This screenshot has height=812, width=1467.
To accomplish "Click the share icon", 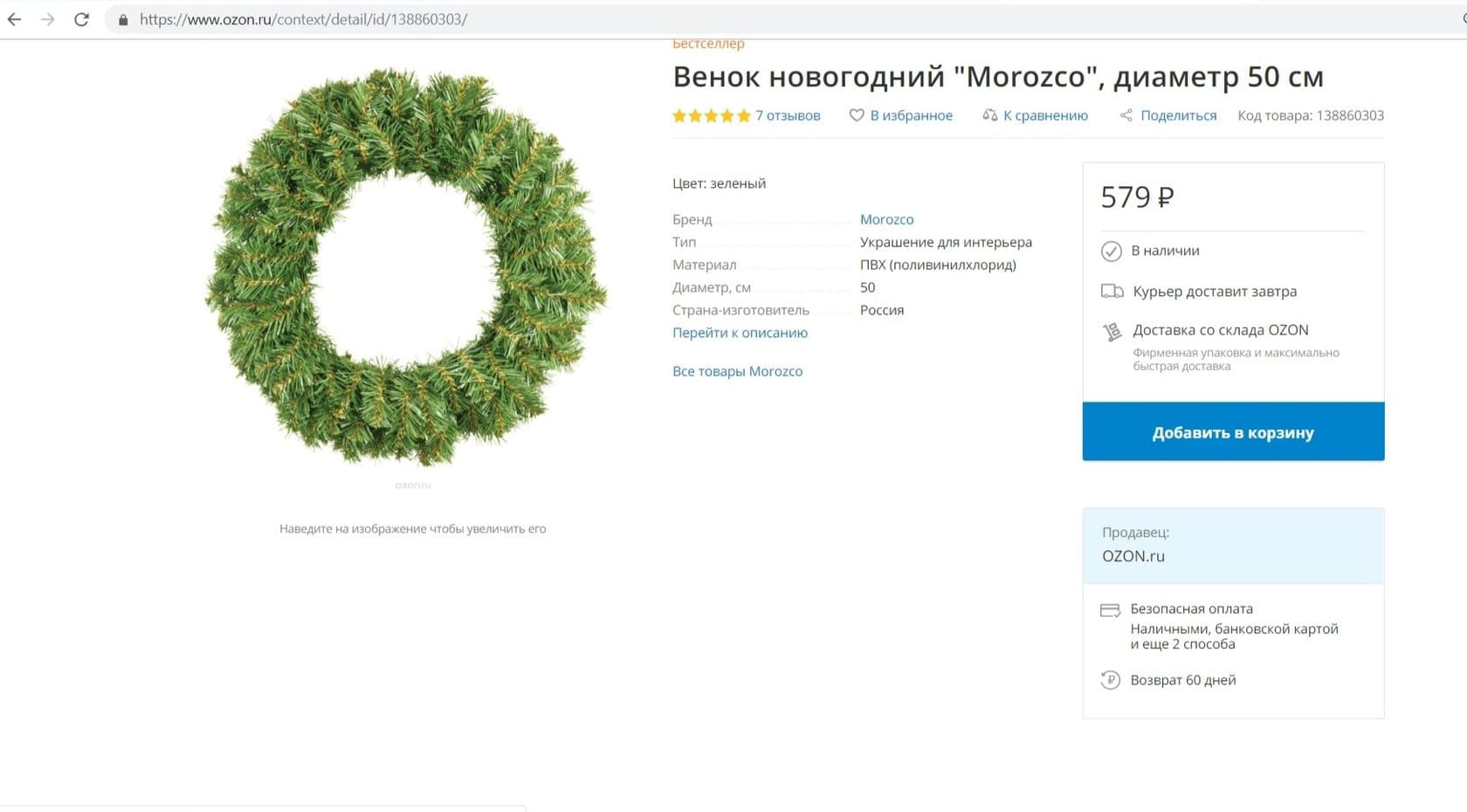I will click(1126, 115).
